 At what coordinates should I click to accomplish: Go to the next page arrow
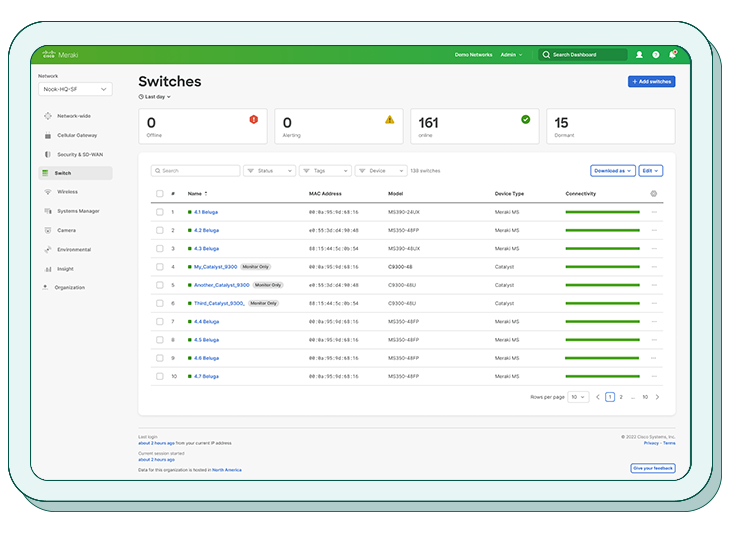(657, 397)
